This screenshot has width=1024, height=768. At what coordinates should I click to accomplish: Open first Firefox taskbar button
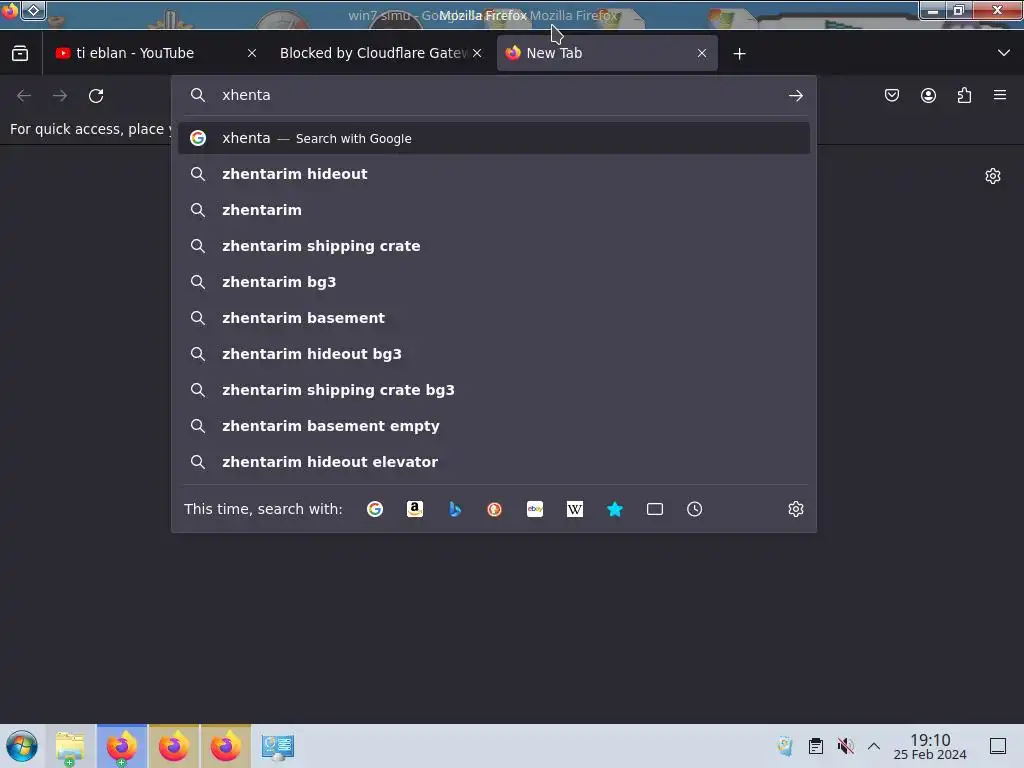[121, 746]
